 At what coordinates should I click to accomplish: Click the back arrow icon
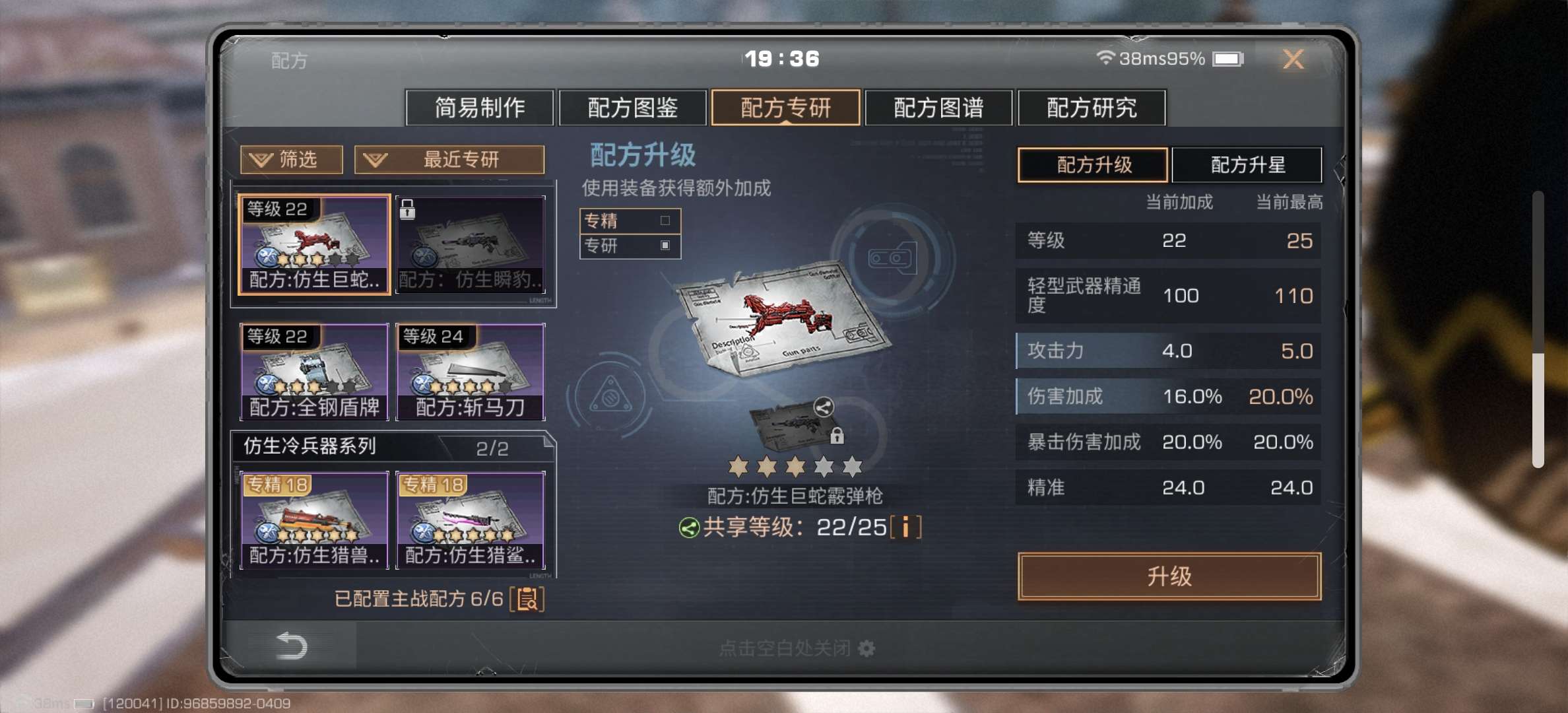(x=291, y=645)
